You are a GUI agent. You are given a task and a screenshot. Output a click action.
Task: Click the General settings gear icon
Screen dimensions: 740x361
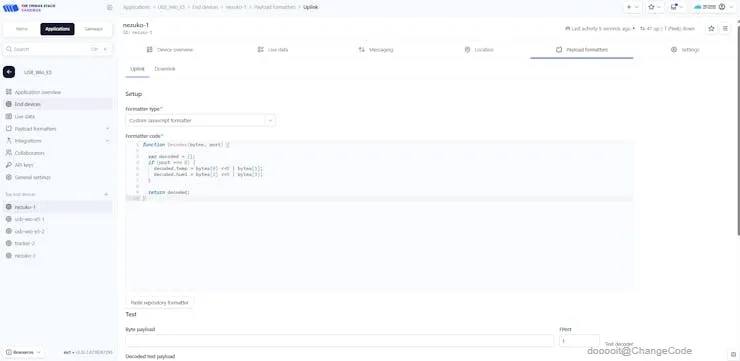(8, 177)
